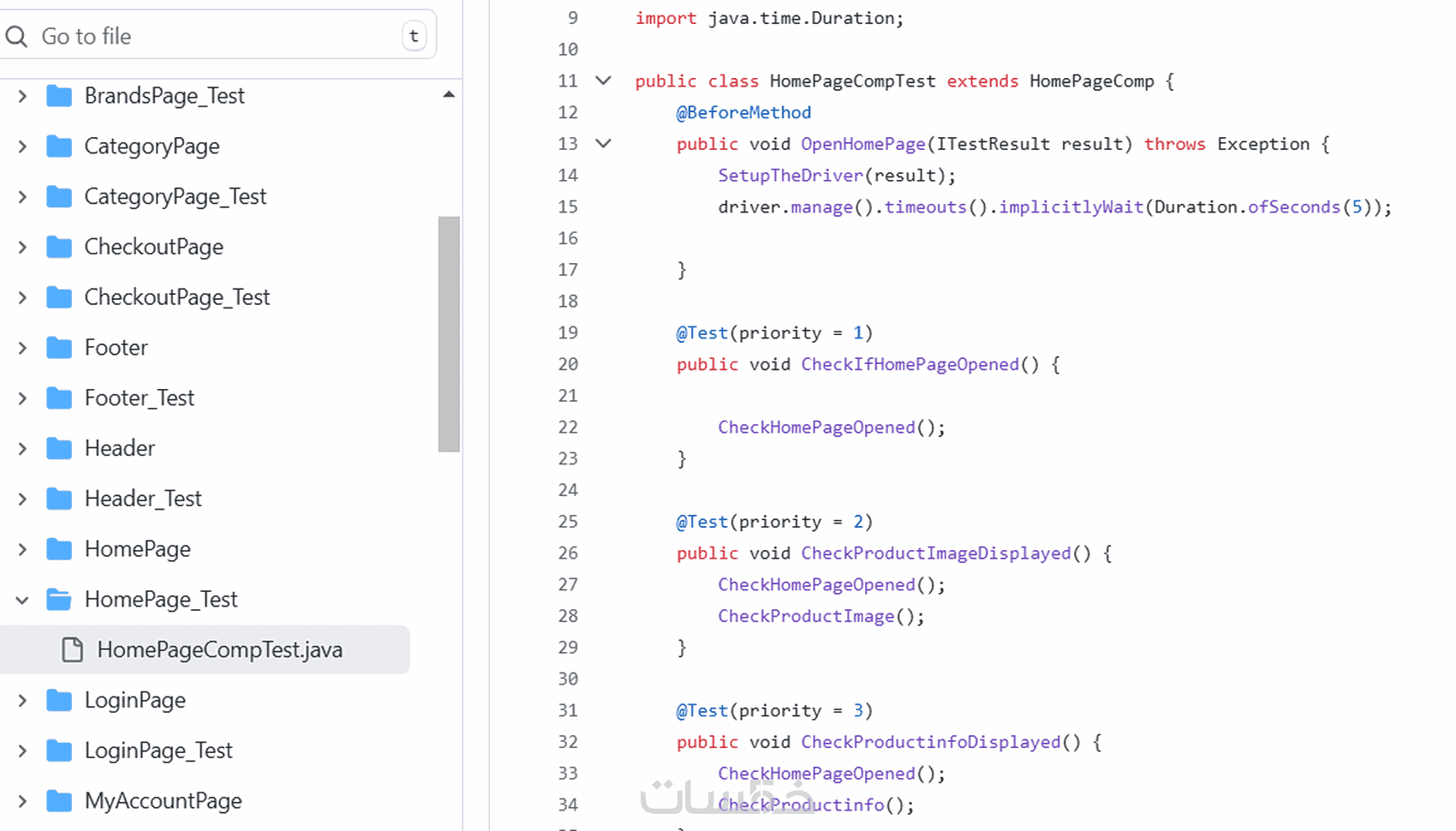Open the CategoryPage_Test folder name

[176, 197]
